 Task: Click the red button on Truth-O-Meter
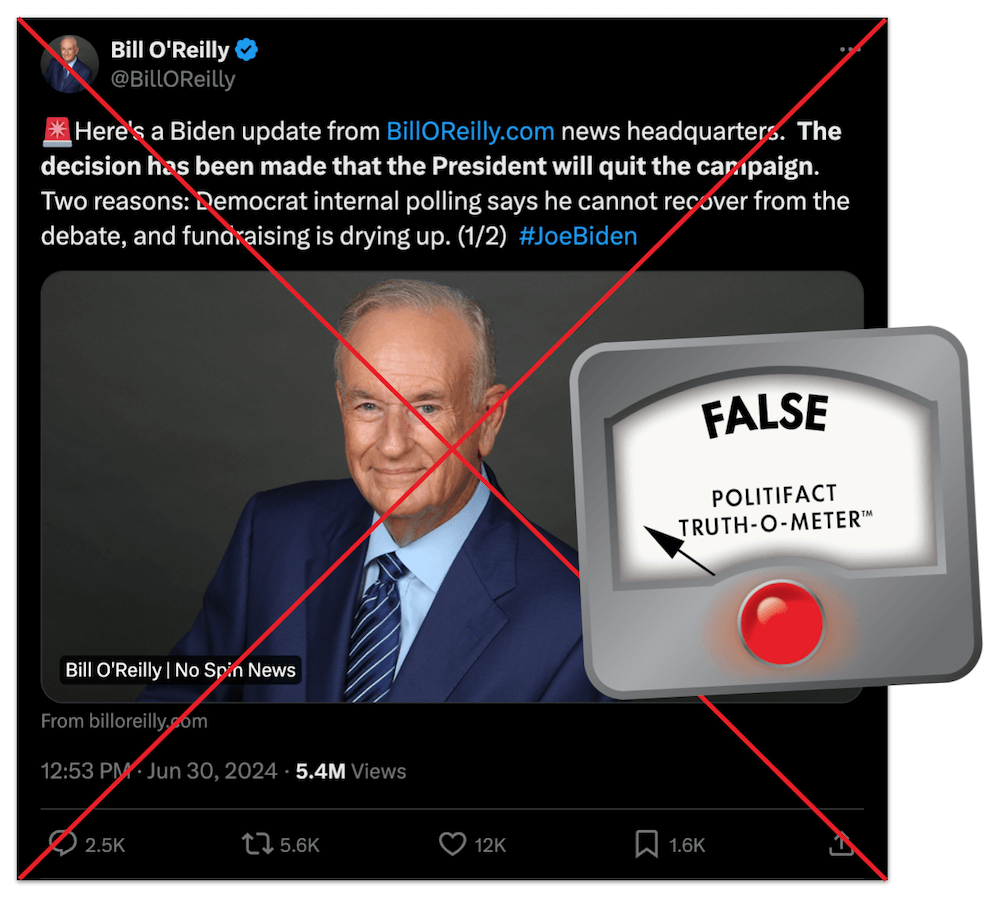point(781,623)
